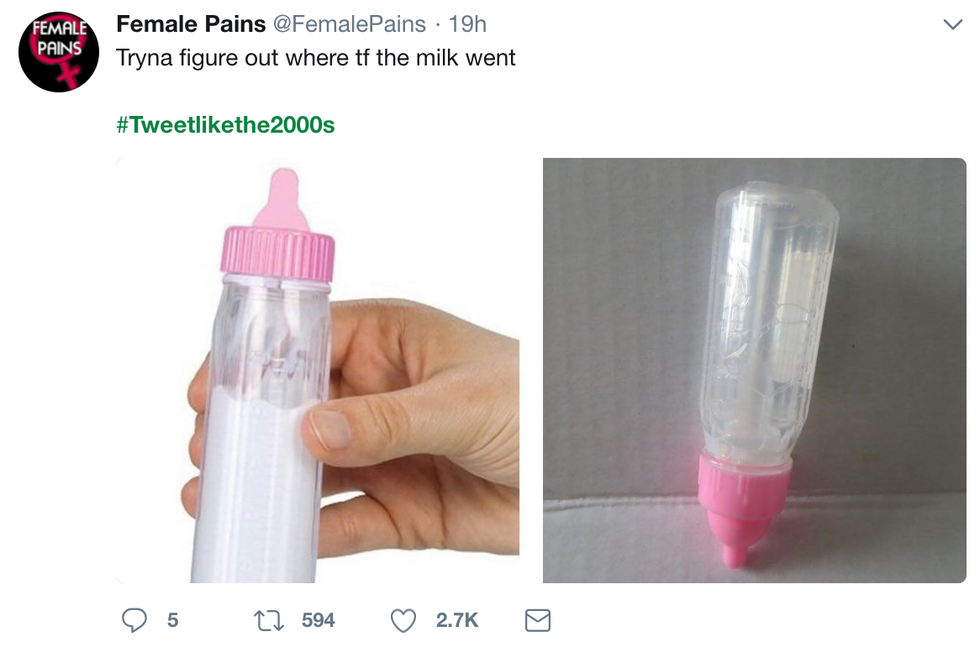Image resolution: width=980 pixels, height=647 pixels.
Task: Click the Female Pains display name
Action: coord(191,24)
